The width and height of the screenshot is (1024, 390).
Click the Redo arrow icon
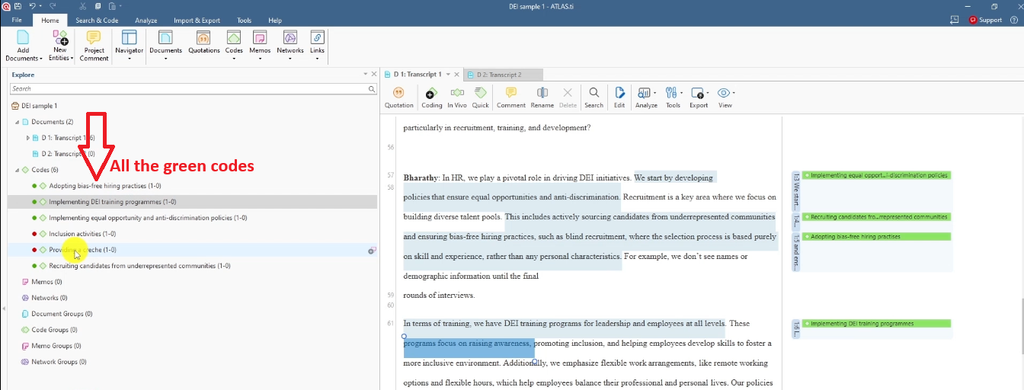tap(53, 6)
